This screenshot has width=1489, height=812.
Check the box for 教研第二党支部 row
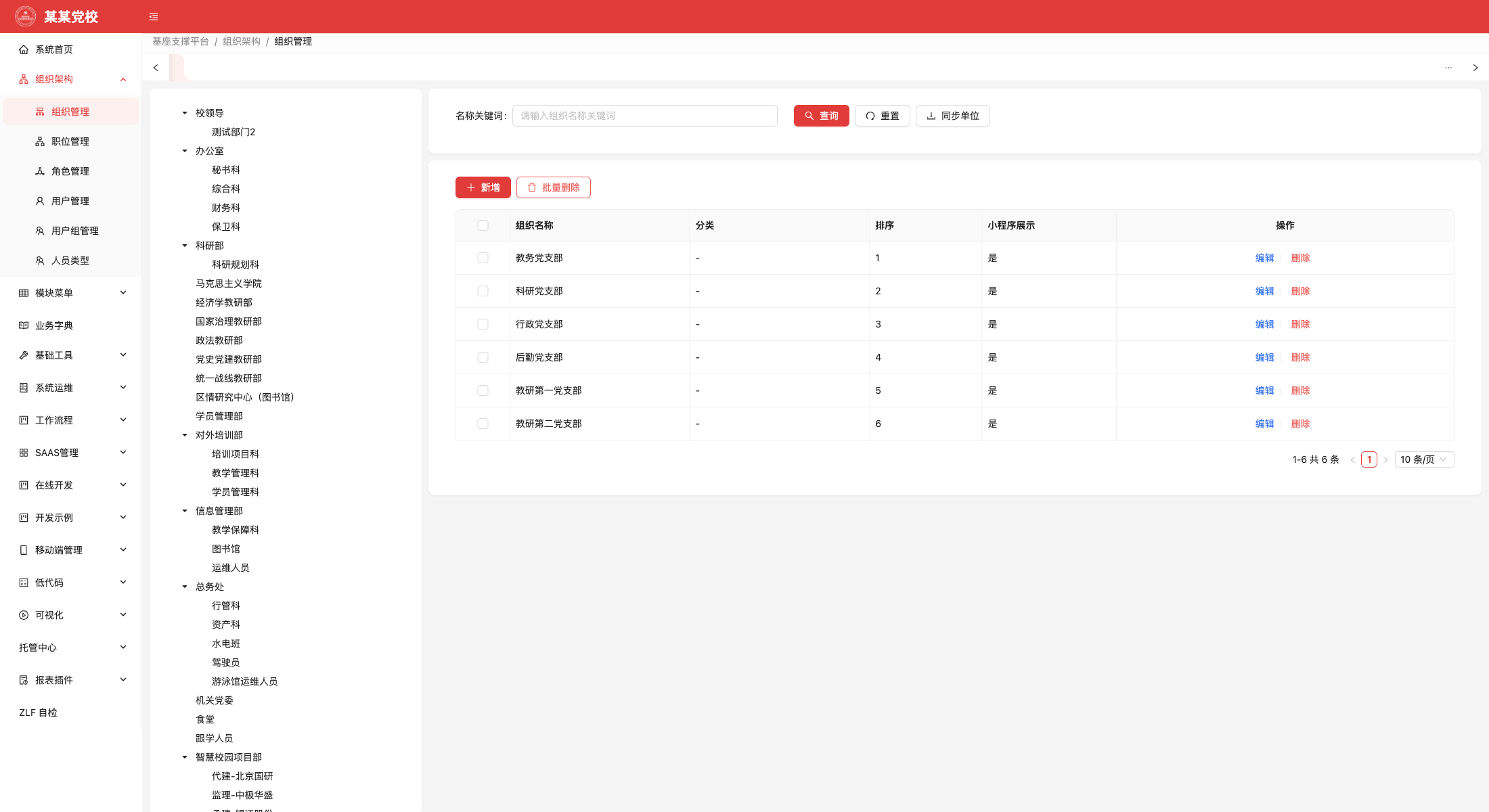(x=483, y=424)
